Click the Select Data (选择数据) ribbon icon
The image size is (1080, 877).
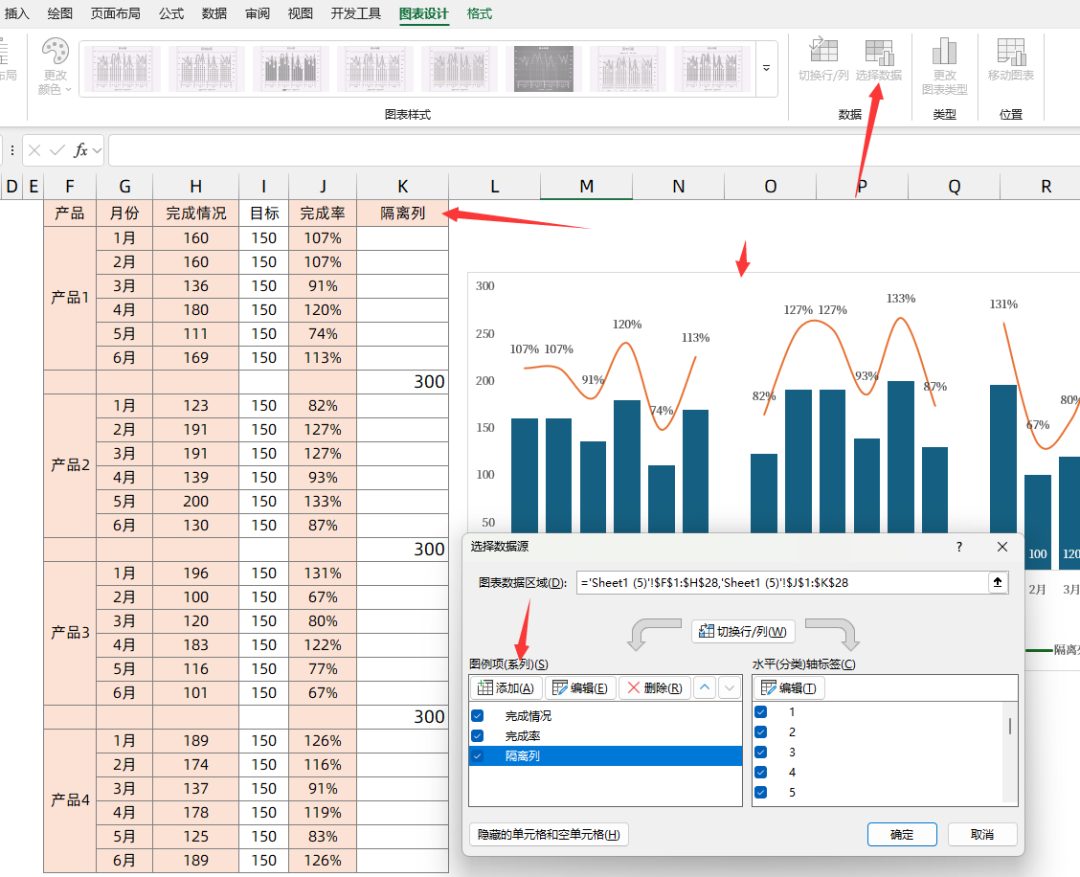tap(879, 53)
